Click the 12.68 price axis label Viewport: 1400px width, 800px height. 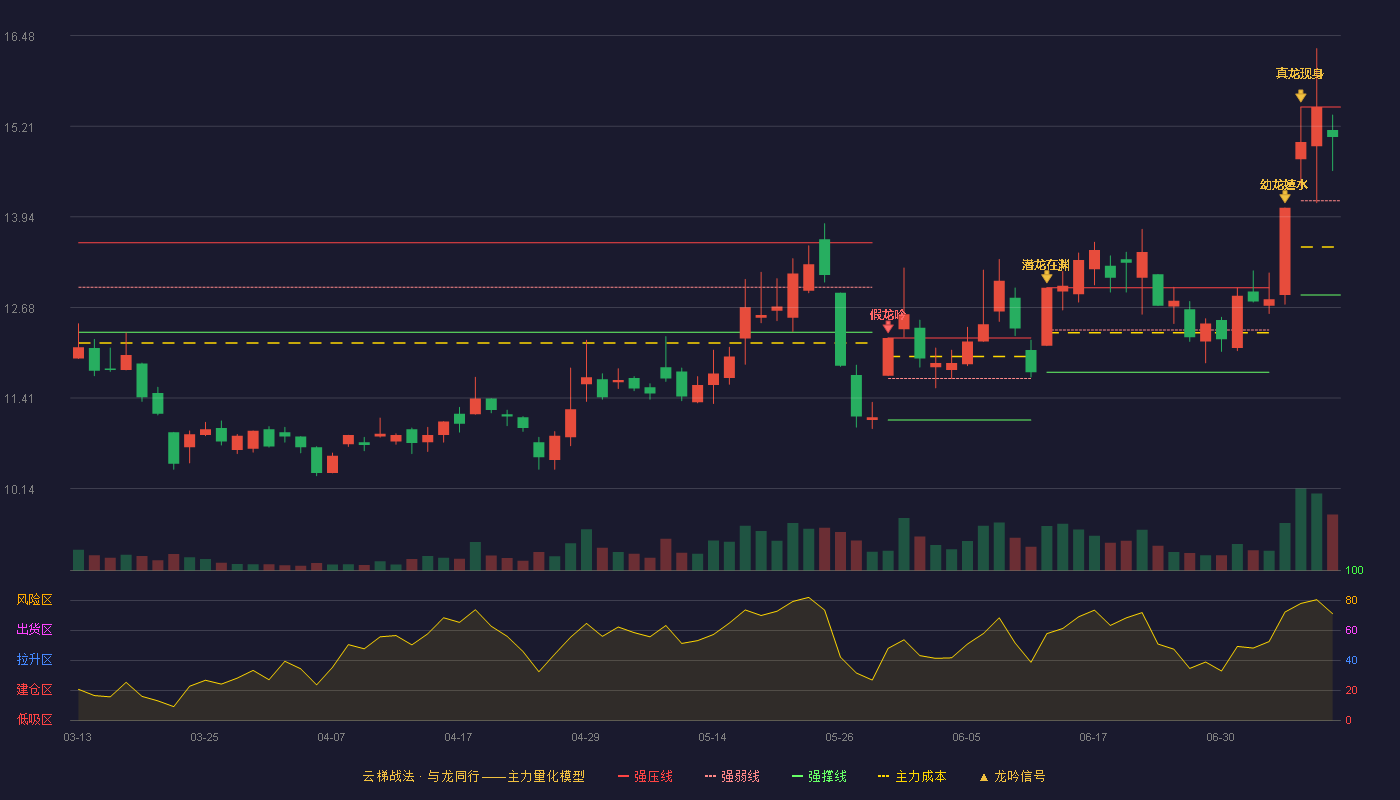(19, 308)
